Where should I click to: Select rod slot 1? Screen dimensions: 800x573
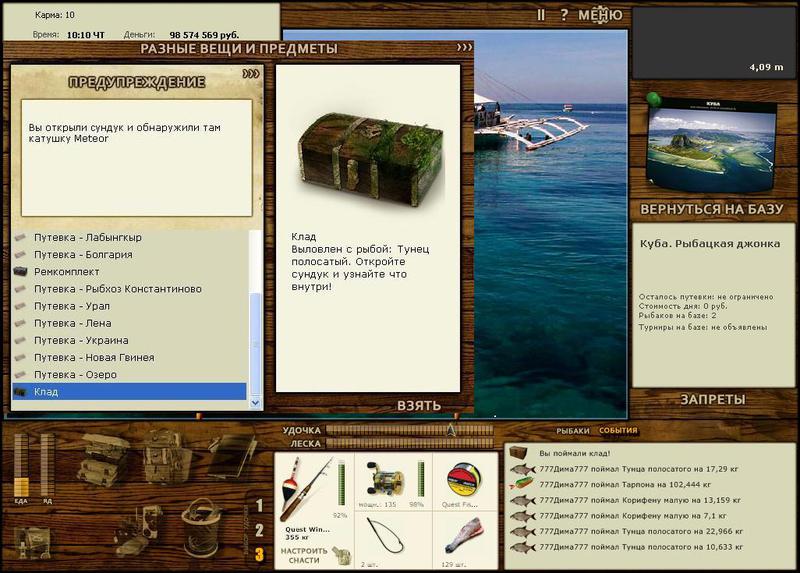(x=259, y=506)
